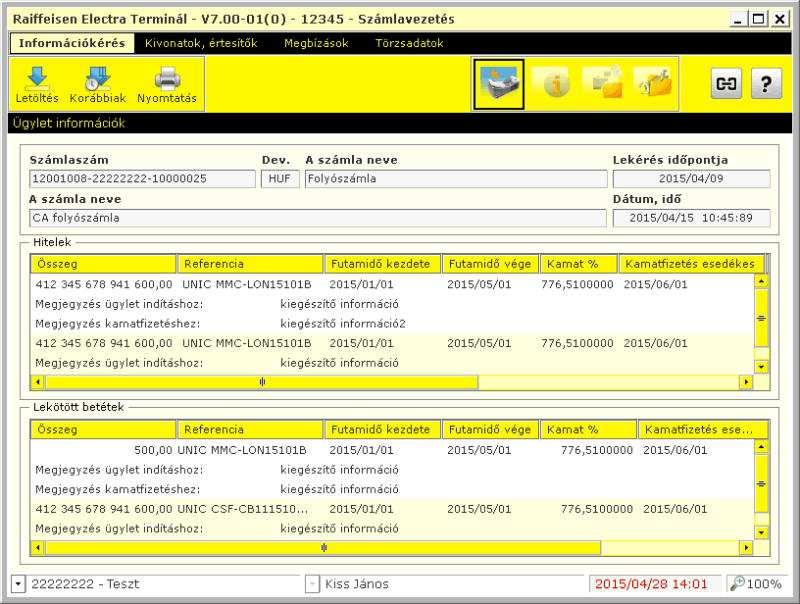
Task: Sort Hitelek by Futamidő kezdete header
Action: click(382, 264)
